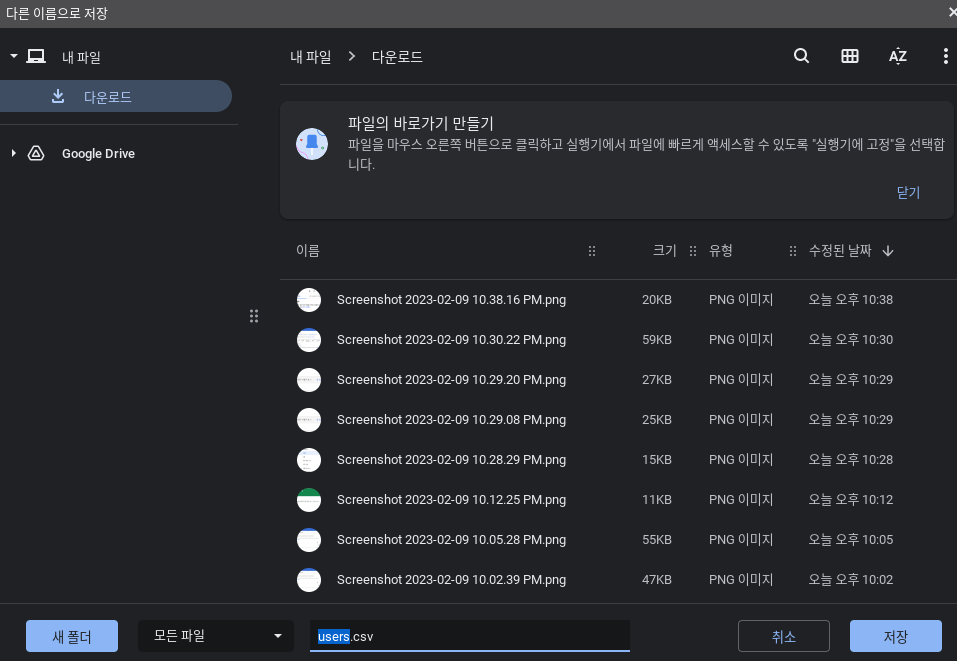Open AZ sort options icon
The image size is (957, 661).
(898, 56)
